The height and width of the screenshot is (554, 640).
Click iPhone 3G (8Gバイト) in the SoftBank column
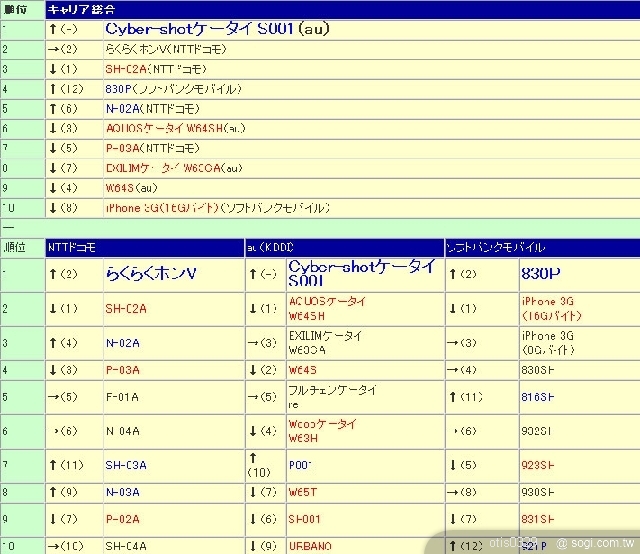coord(548,343)
